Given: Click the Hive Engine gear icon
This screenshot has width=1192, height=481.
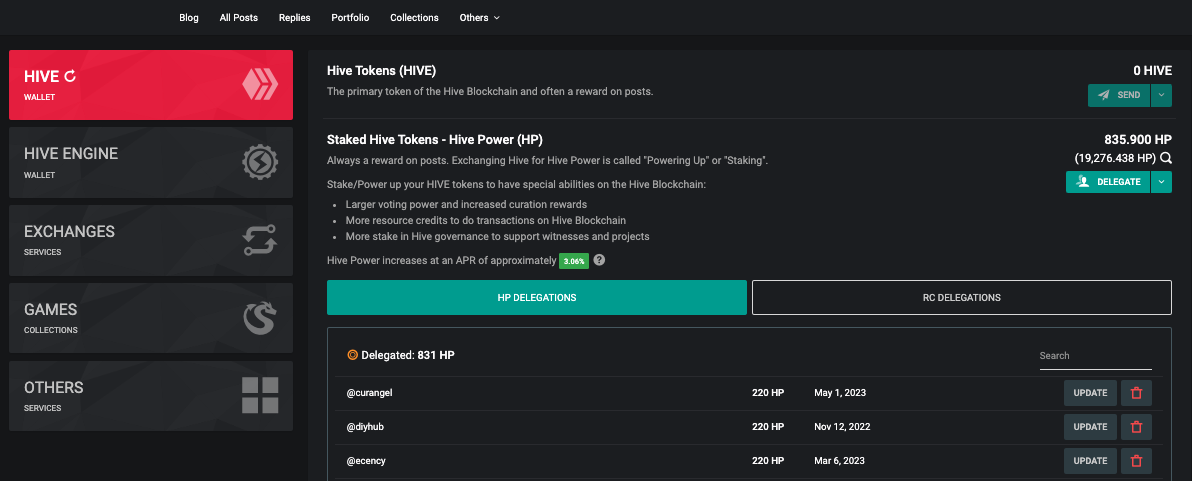Looking at the screenshot, I should 260,162.
